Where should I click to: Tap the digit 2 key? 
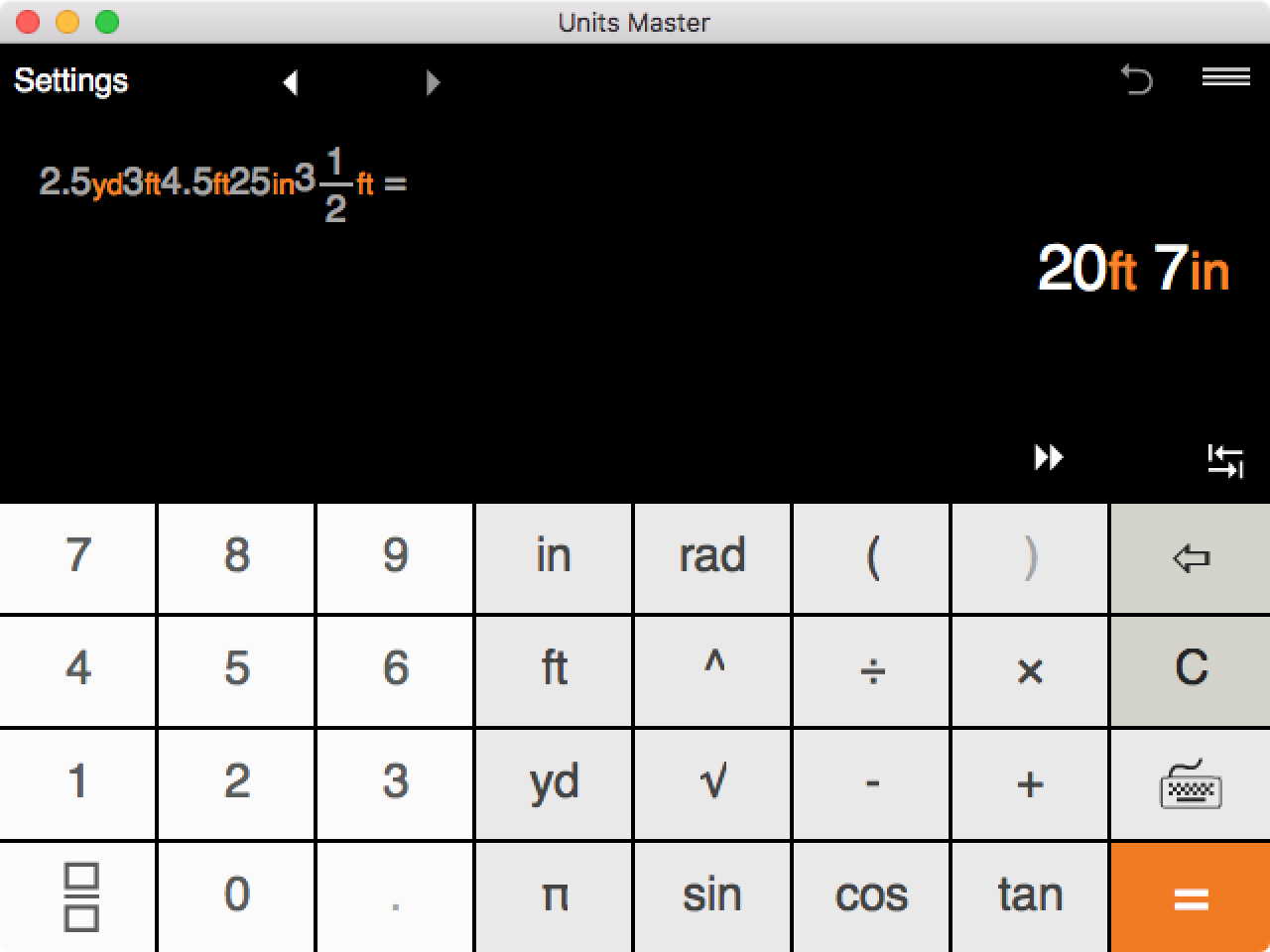point(236,783)
